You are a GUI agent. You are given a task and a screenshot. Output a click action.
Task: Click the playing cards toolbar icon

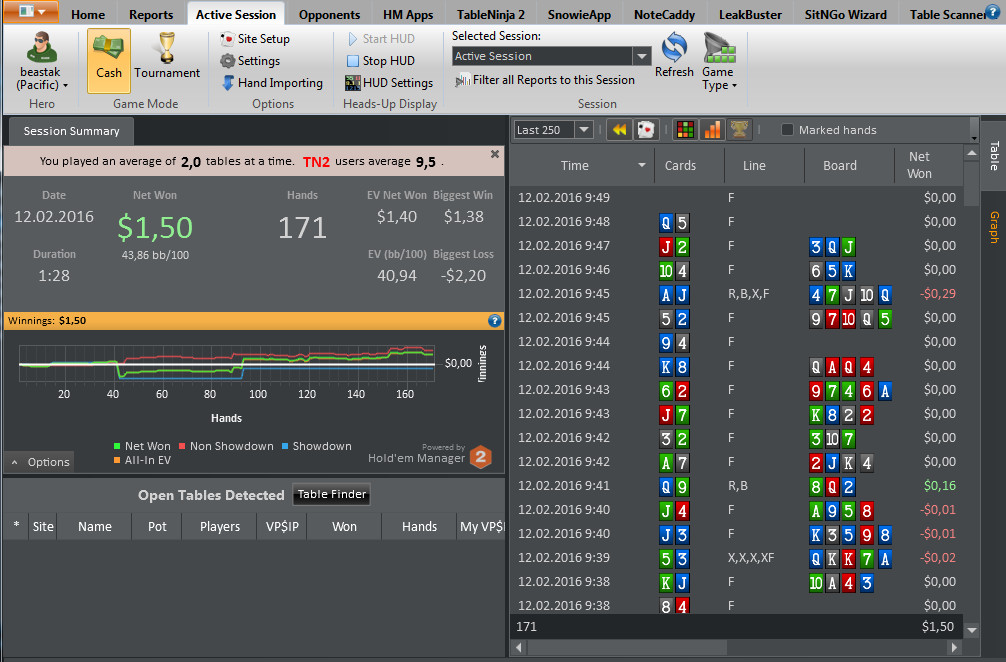[x=645, y=130]
